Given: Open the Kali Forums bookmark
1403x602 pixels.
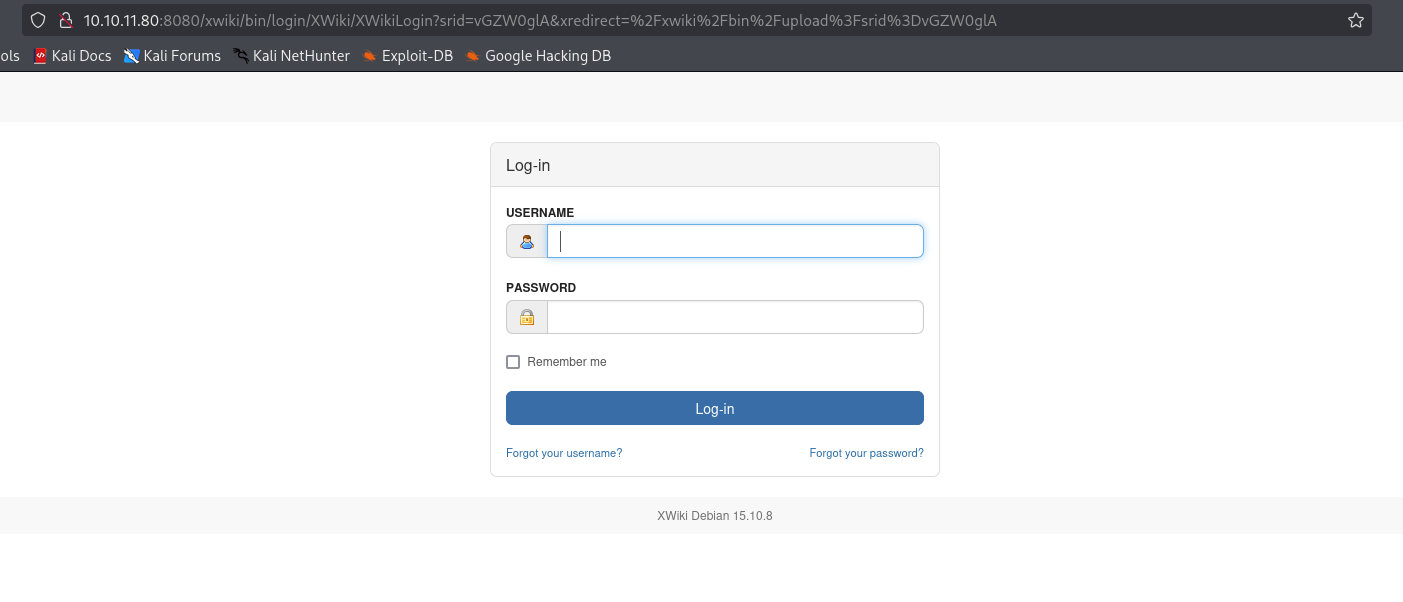Looking at the screenshot, I should [172, 56].
